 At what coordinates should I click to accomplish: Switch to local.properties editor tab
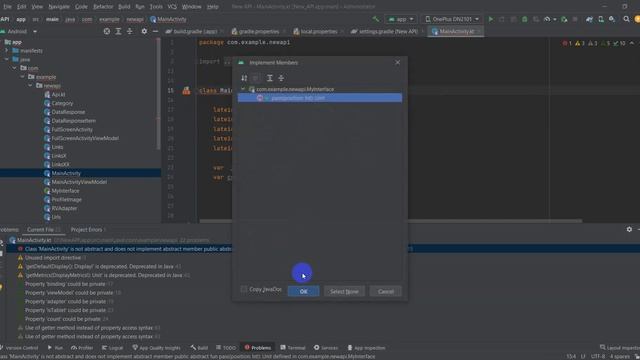coord(318,31)
